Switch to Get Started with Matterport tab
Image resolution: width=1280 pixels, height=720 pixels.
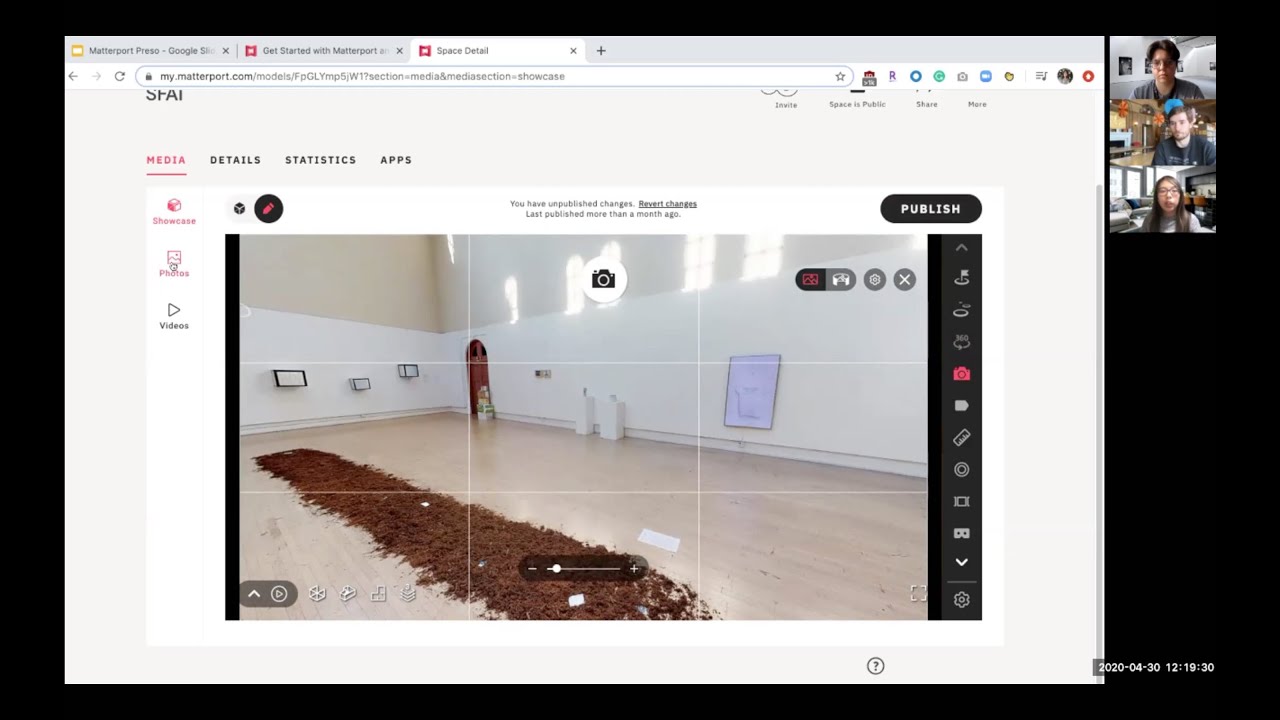[324, 51]
